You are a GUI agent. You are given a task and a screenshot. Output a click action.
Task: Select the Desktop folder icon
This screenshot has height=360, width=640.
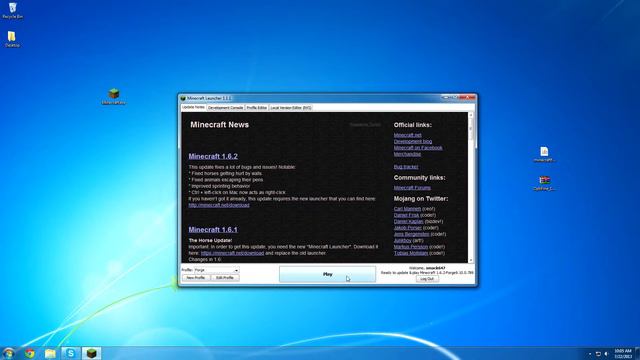(12, 39)
